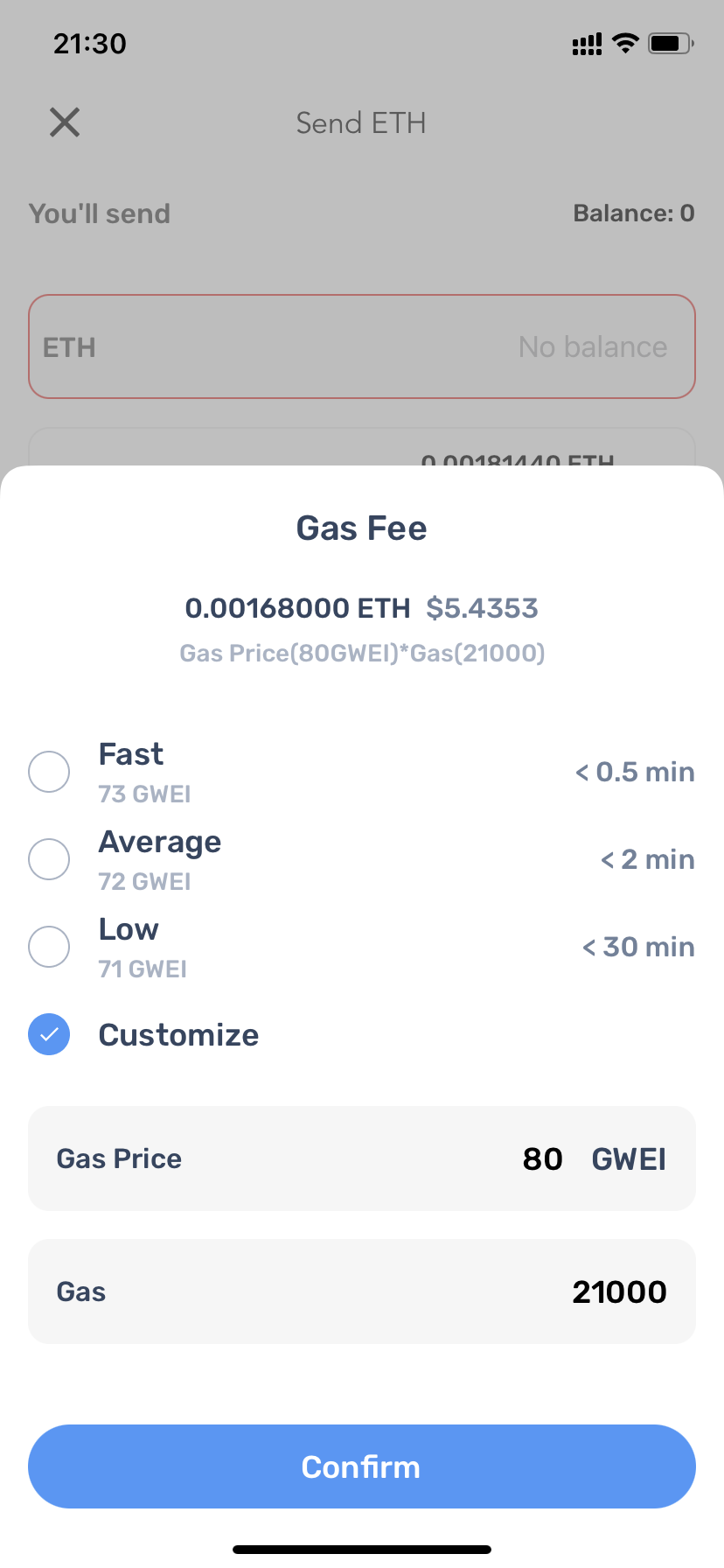Tap the '< 2 min' estimate

pos(647,859)
